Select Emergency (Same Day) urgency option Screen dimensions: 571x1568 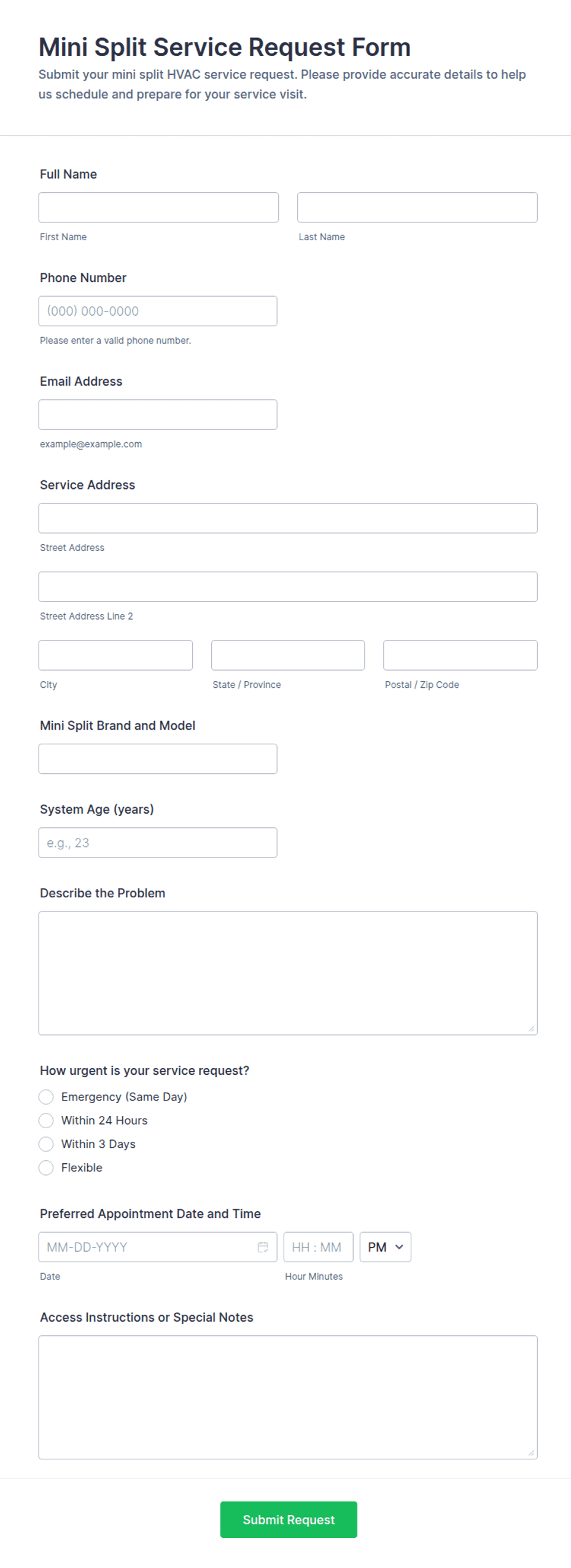[x=46, y=1096]
